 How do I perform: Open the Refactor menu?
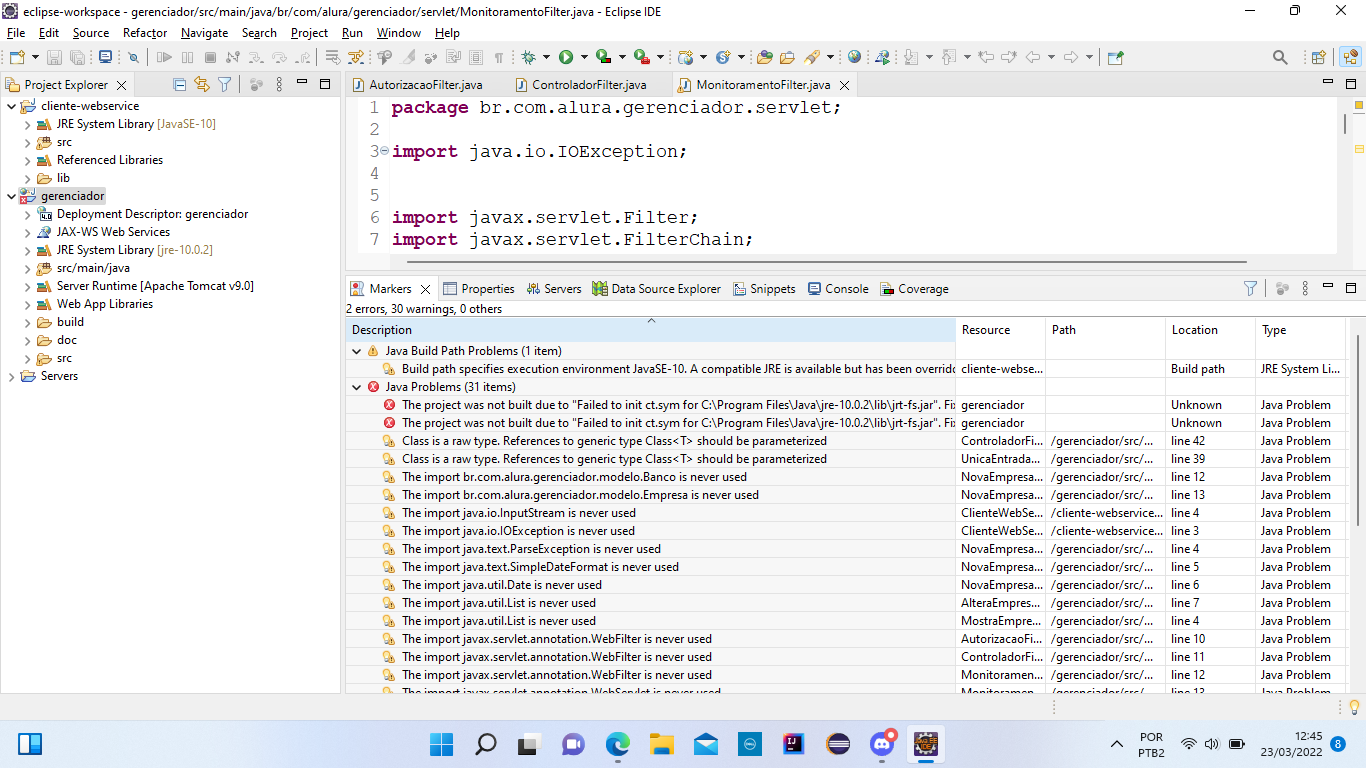click(145, 33)
